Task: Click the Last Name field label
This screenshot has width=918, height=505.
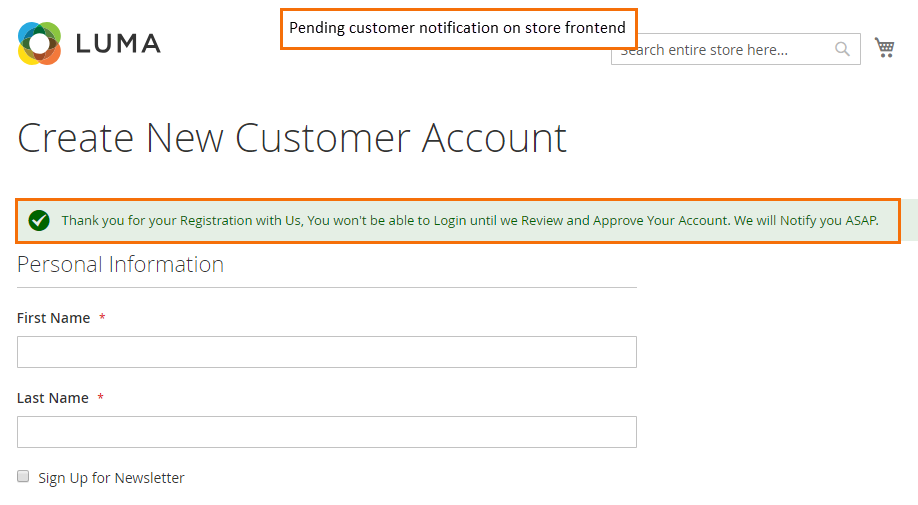Action: [53, 398]
